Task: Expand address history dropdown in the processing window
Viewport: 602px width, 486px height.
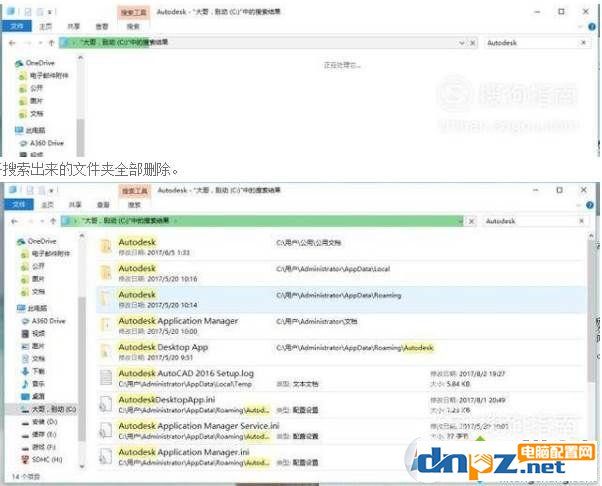Action: click(x=462, y=43)
